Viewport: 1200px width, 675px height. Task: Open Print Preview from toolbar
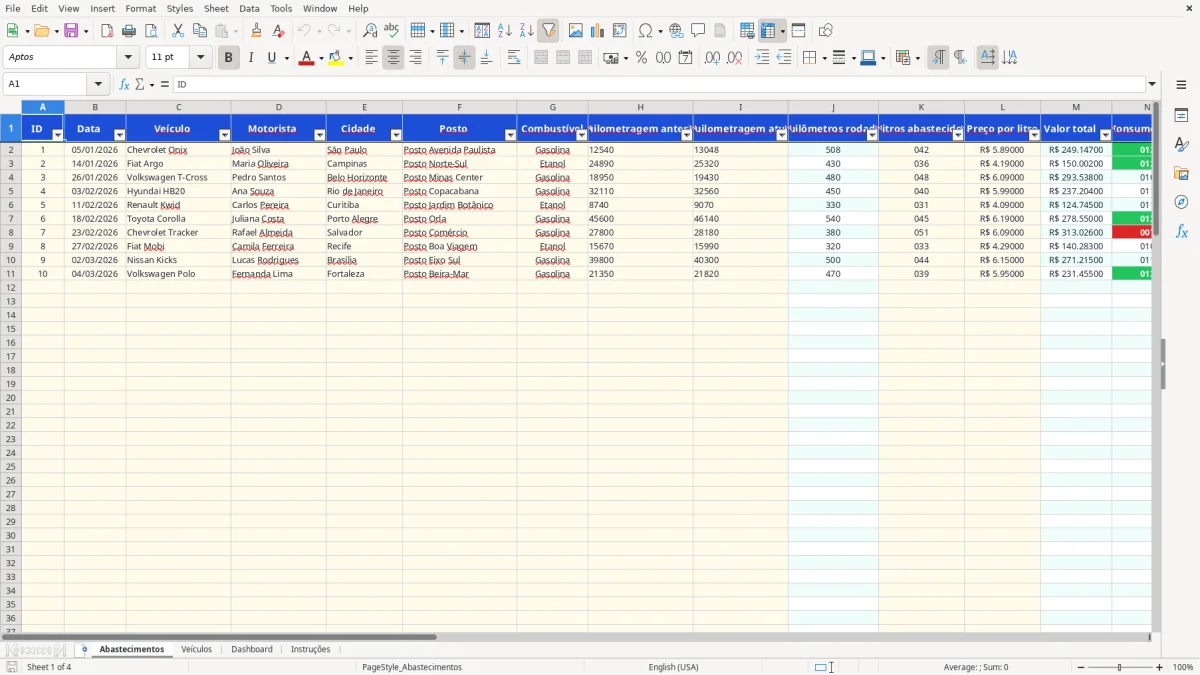click(151, 31)
